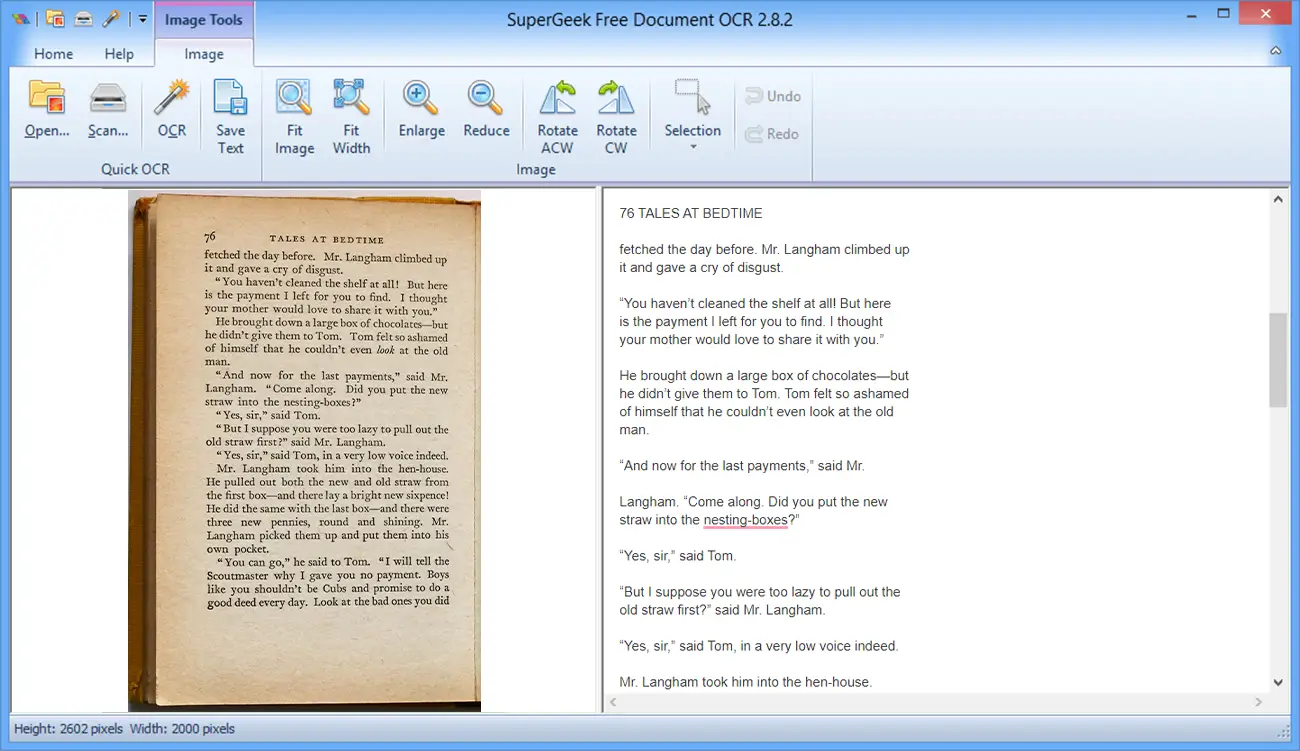Select the printer icon in the quick access toolbar

coord(84,17)
